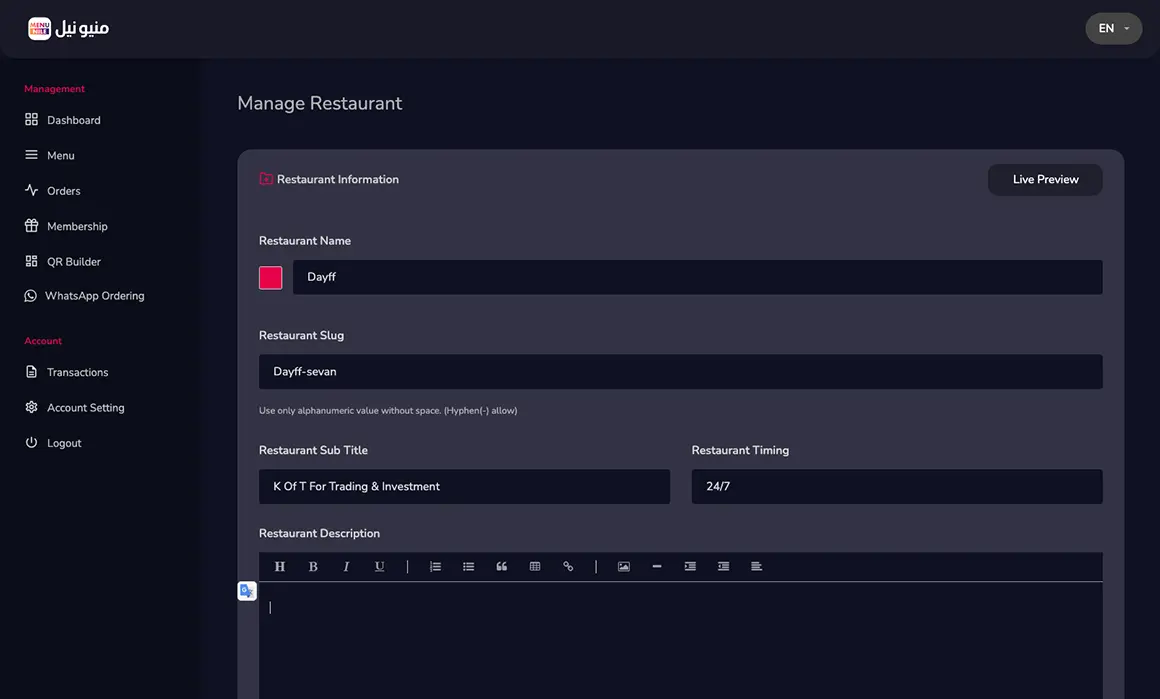Insert an image via the picture icon
1160x699 pixels.
coord(624,567)
